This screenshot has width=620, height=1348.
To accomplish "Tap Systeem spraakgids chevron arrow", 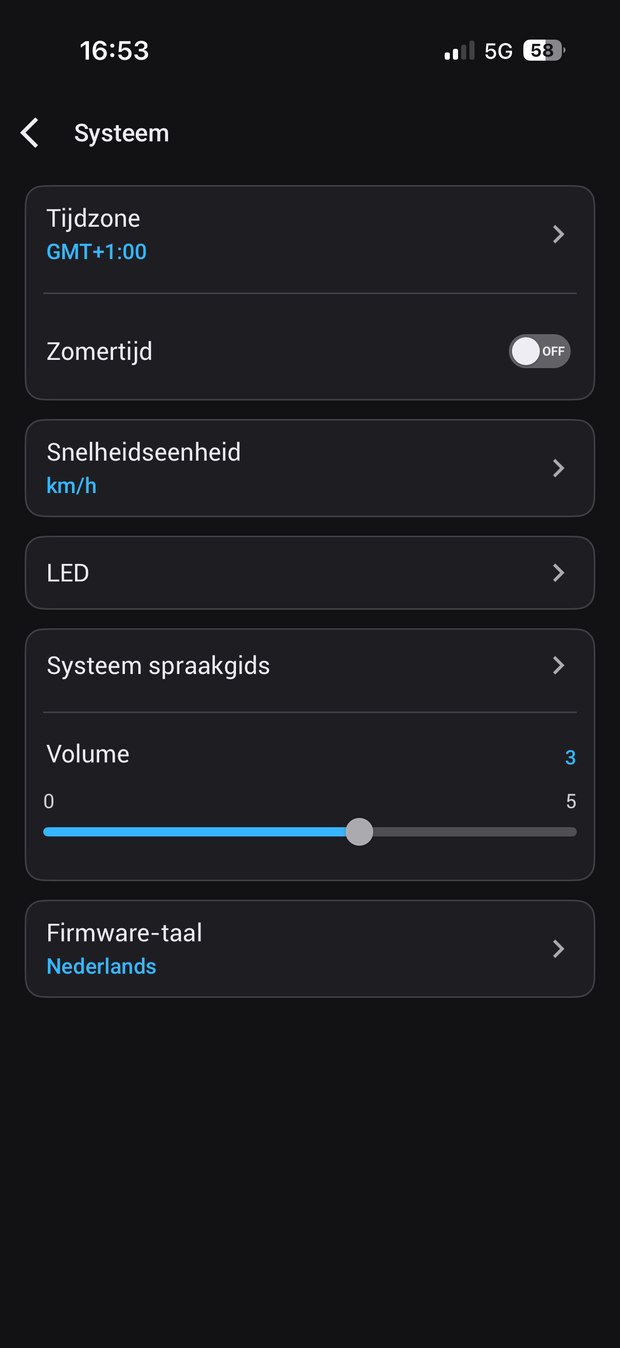I will click(x=558, y=666).
